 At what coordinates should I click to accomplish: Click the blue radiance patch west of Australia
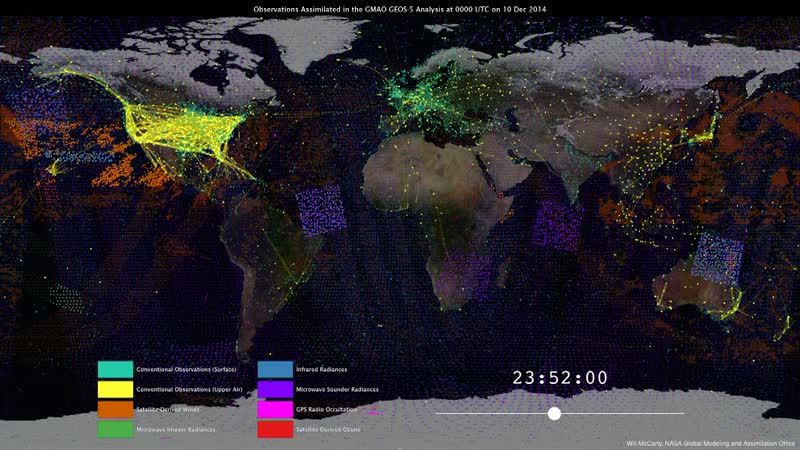(x=718, y=257)
